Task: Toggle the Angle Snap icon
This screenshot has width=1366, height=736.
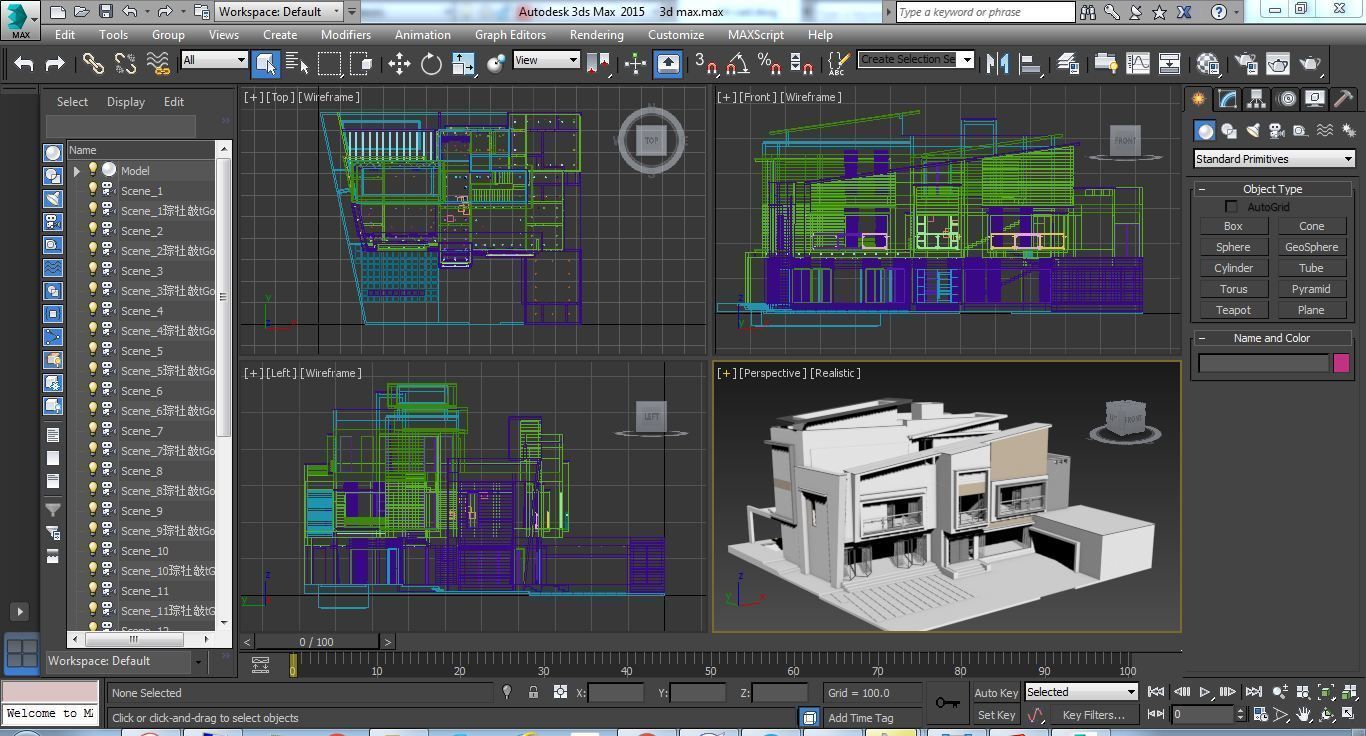Action: [738, 64]
